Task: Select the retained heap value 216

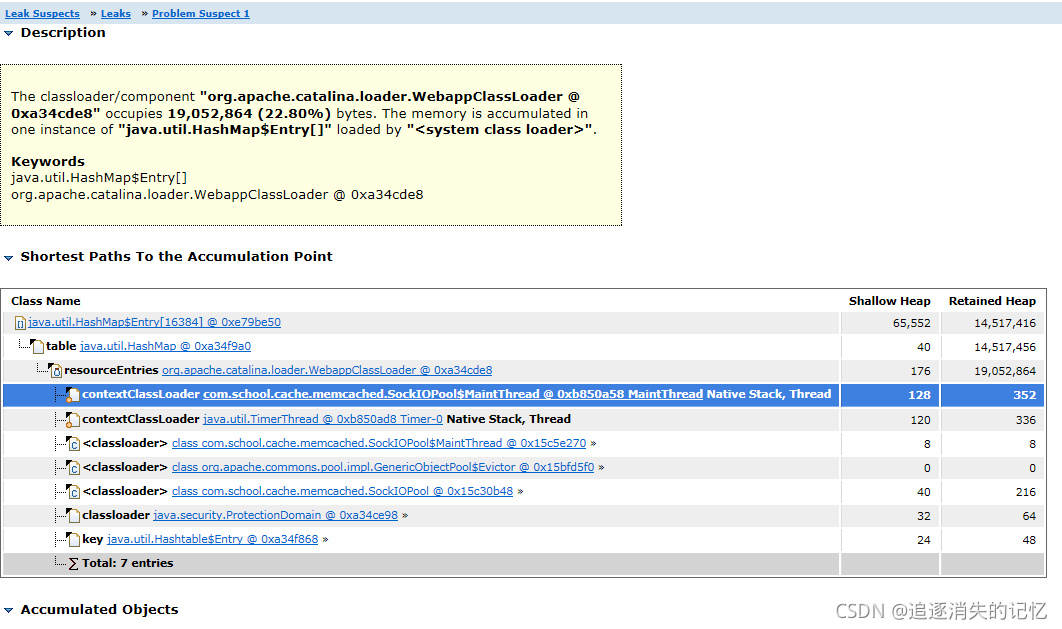Action: [x=1025, y=492]
